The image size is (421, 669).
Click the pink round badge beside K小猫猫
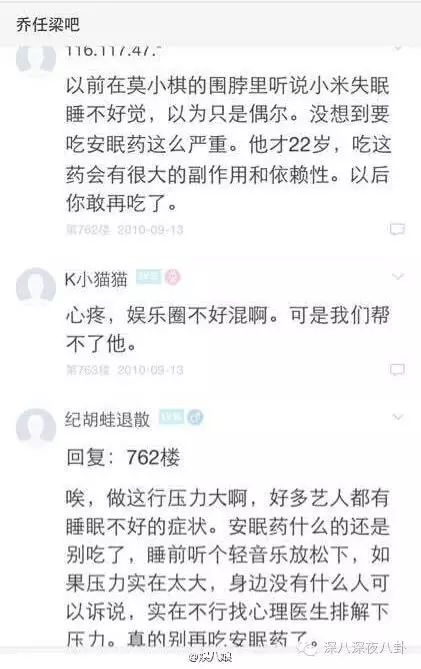(x=172, y=277)
